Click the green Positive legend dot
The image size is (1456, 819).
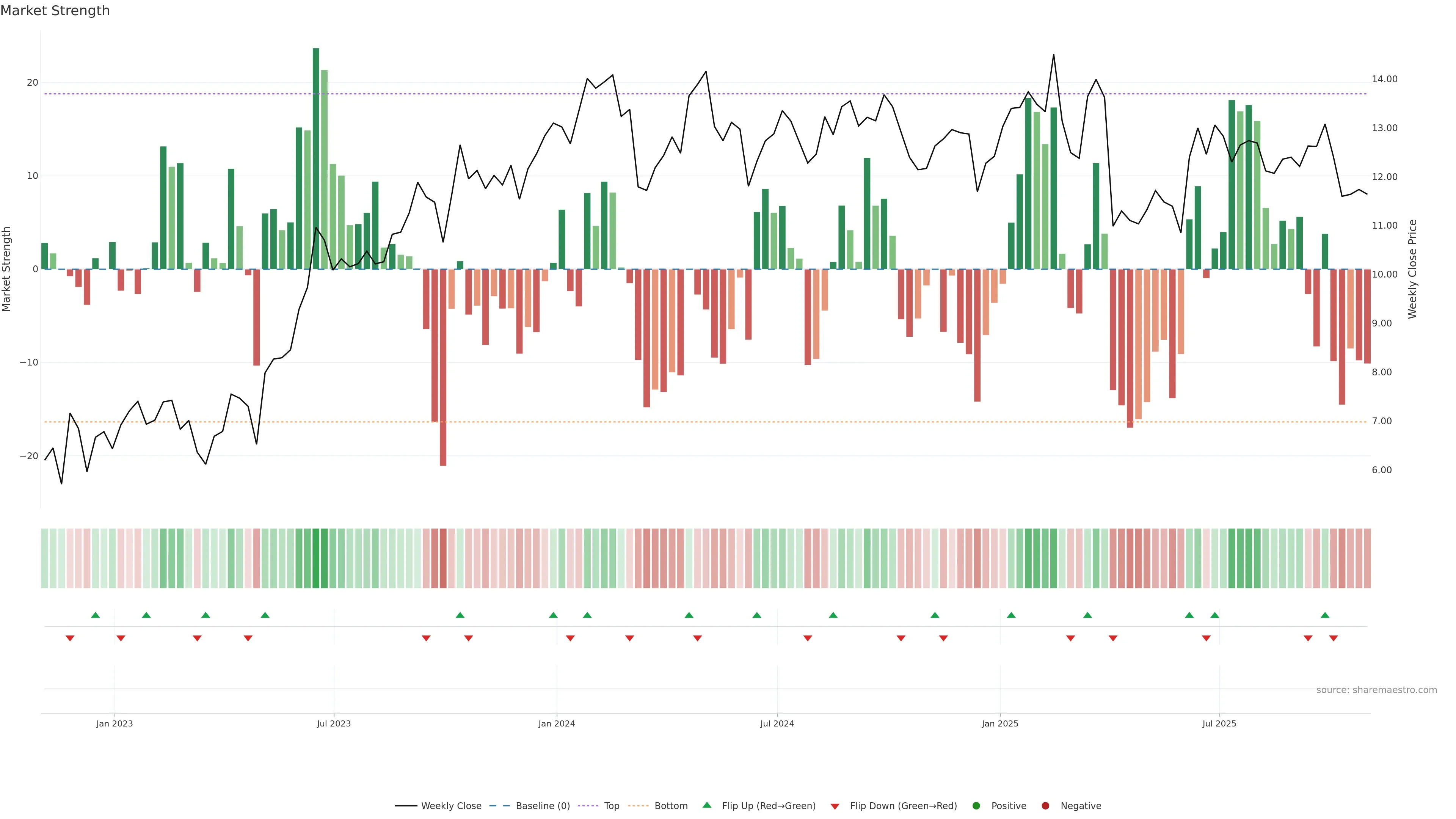[x=976, y=806]
